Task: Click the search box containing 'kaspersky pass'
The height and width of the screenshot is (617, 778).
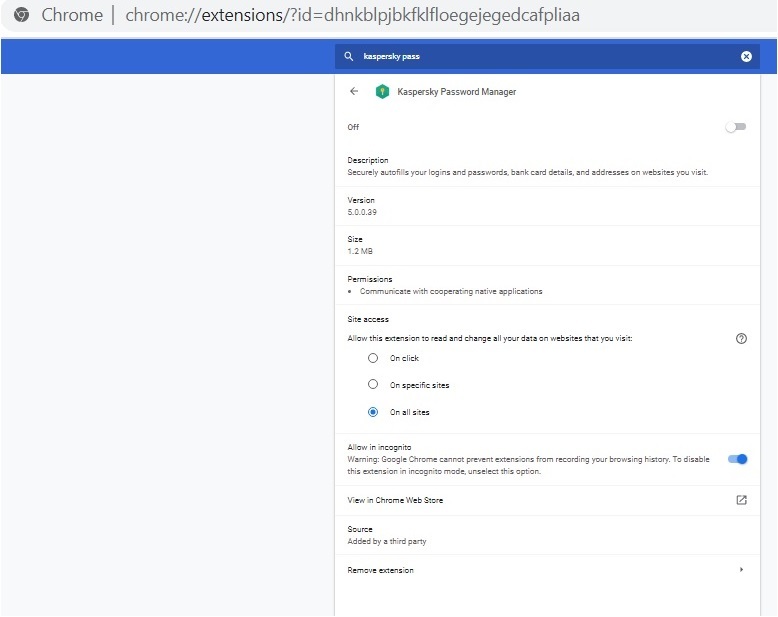Action: 546,56
